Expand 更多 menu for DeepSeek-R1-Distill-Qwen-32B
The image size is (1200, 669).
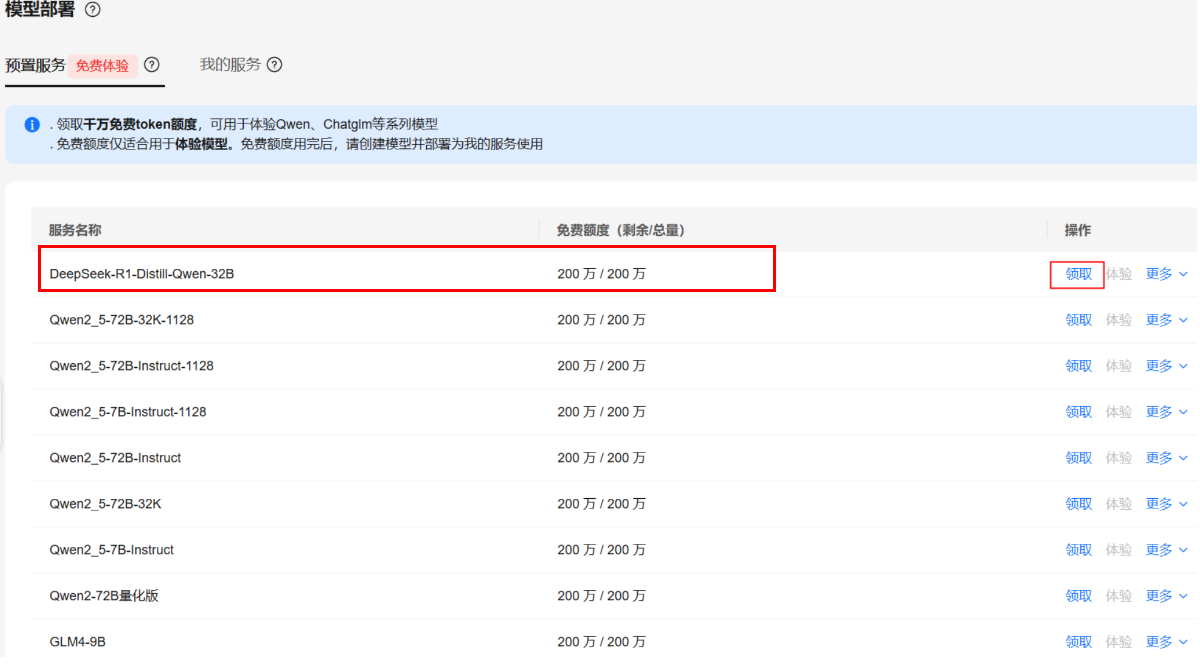(1167, 274)
